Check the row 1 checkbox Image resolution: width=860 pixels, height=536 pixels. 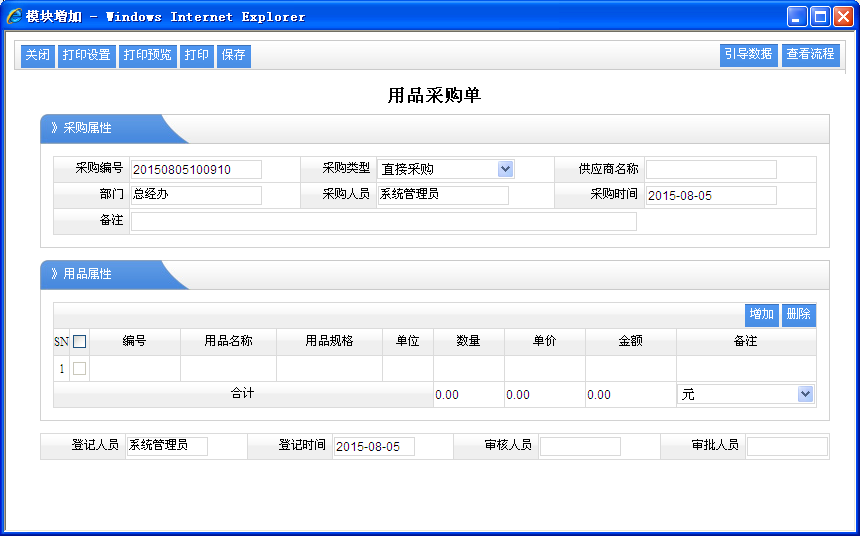coord(80,369)
